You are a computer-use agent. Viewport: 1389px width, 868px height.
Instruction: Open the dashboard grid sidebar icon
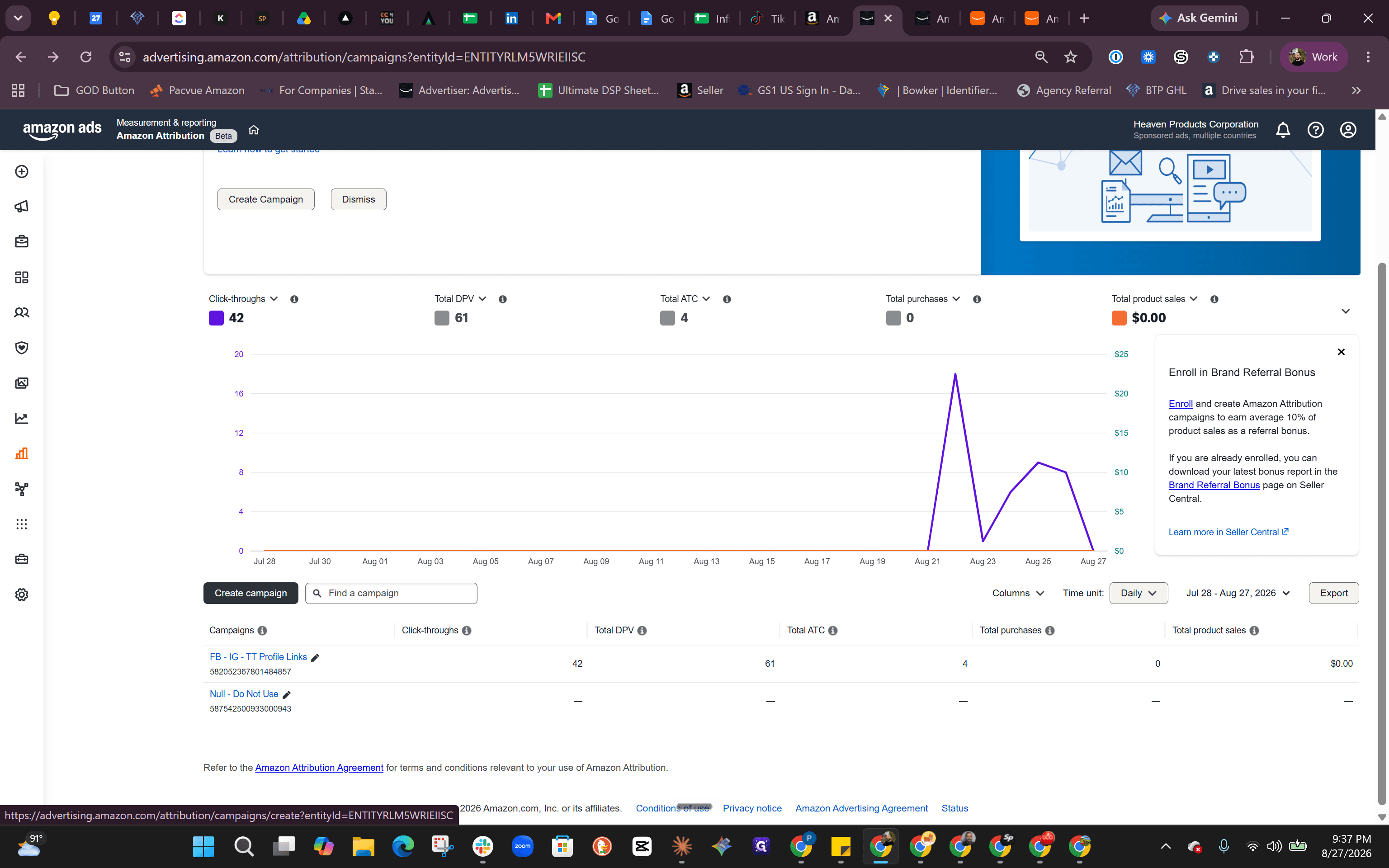[x=22, y=277]
